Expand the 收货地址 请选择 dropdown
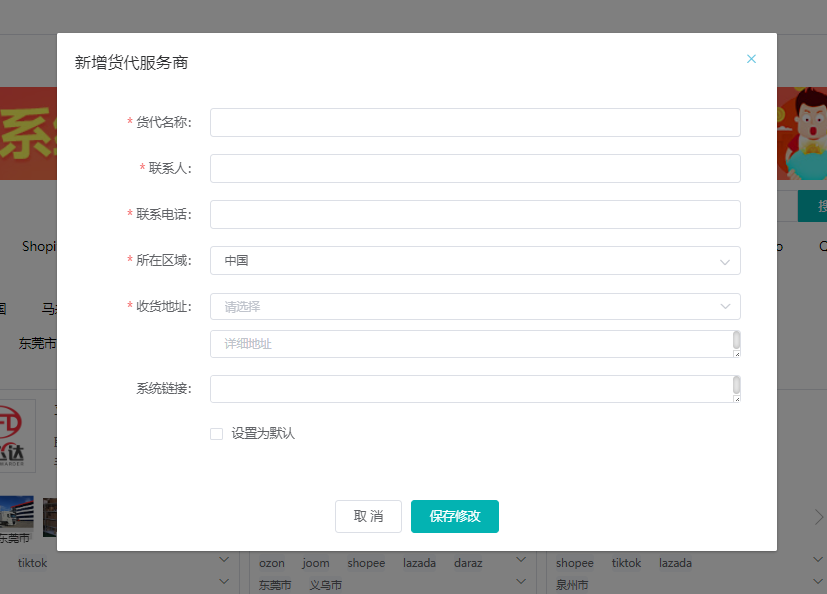 tap(475, 306)
